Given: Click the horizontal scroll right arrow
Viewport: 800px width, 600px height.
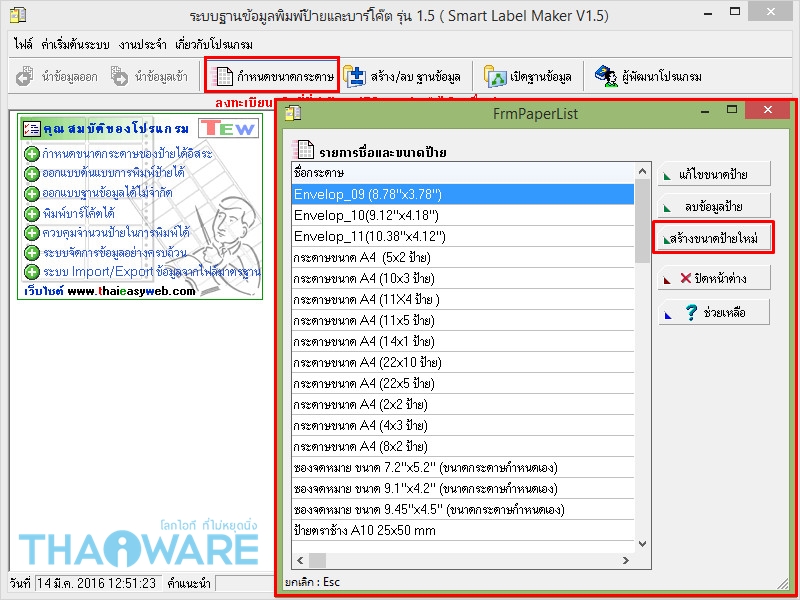Looking at the screenshot, I should 626,560.
